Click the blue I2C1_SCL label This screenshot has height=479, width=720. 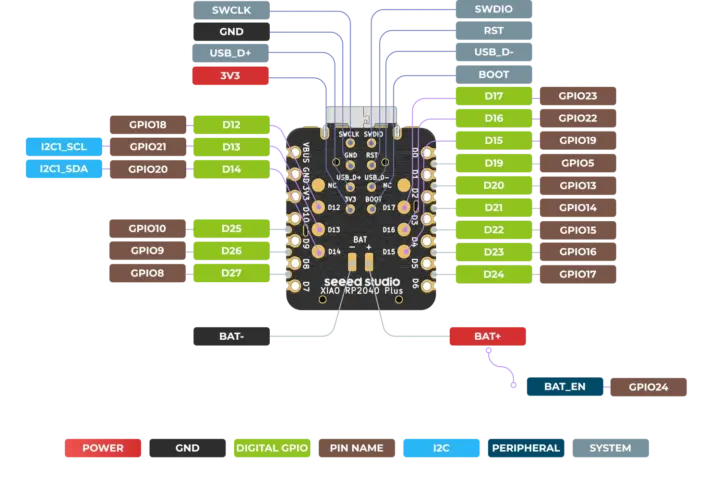64,147
